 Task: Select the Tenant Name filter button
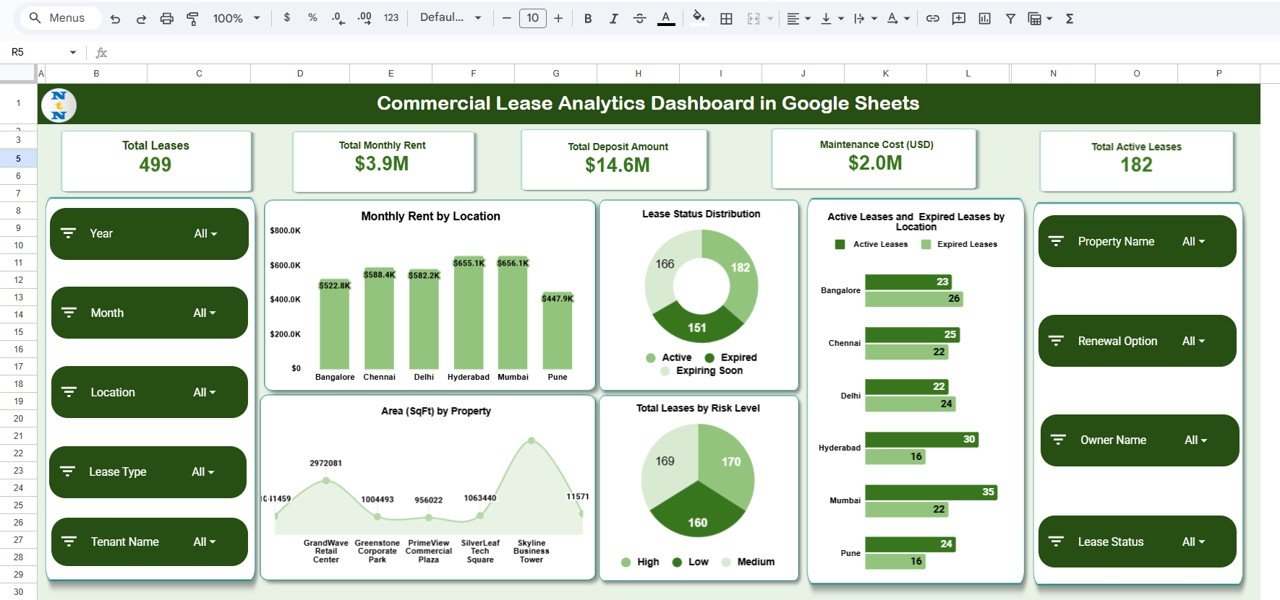(148, 541)
